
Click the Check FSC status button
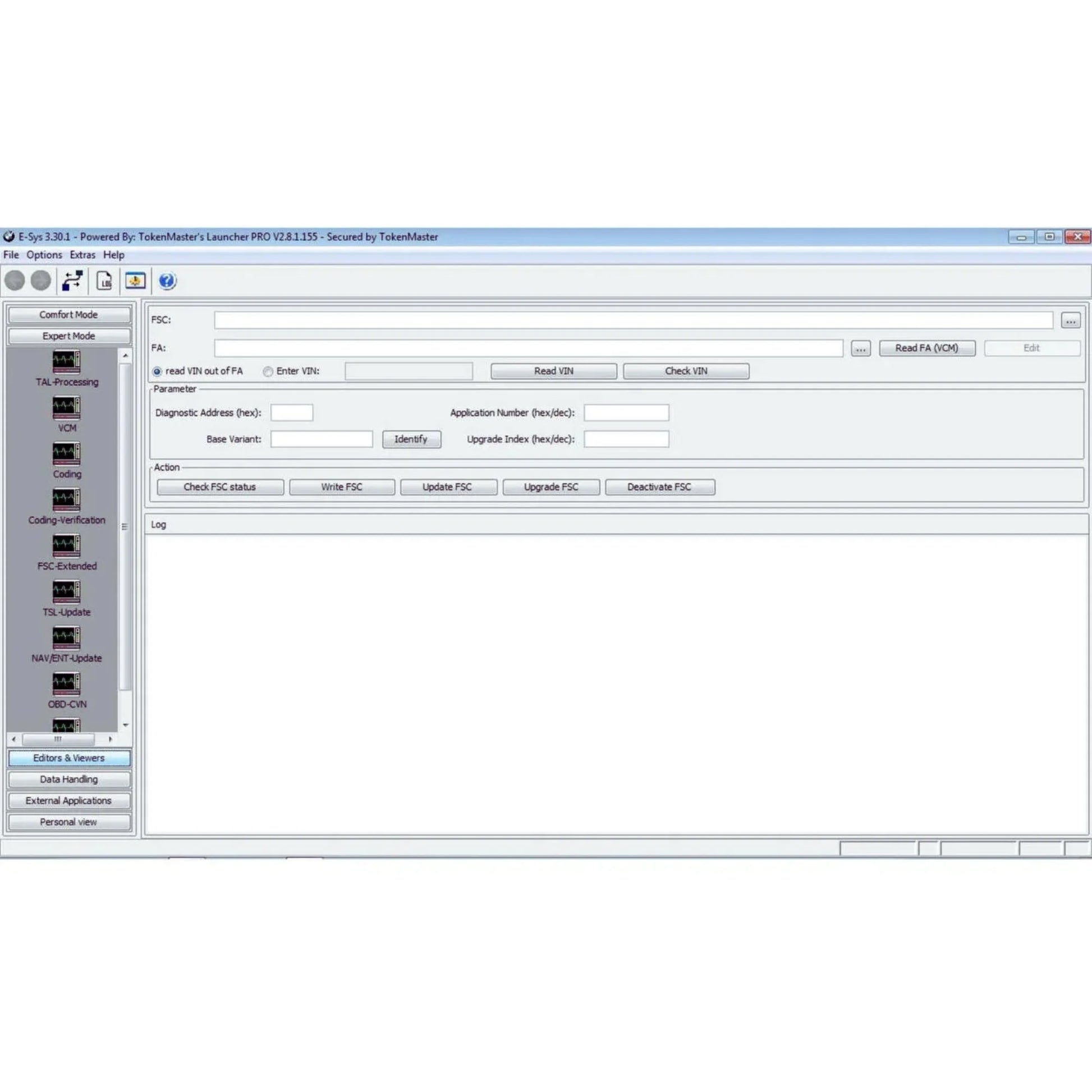(220, 487)
